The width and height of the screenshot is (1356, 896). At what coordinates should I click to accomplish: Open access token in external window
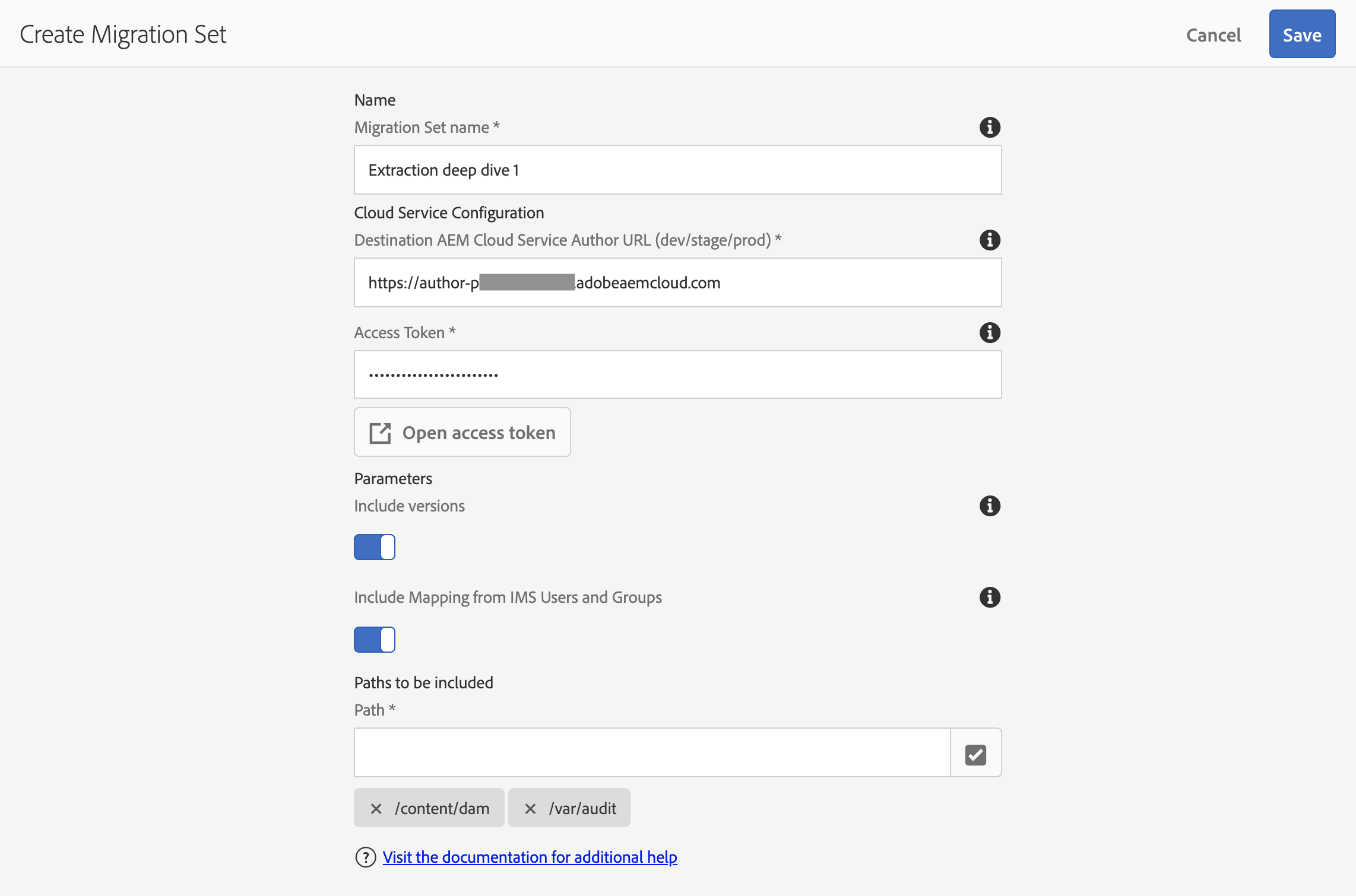pos(462,432)
